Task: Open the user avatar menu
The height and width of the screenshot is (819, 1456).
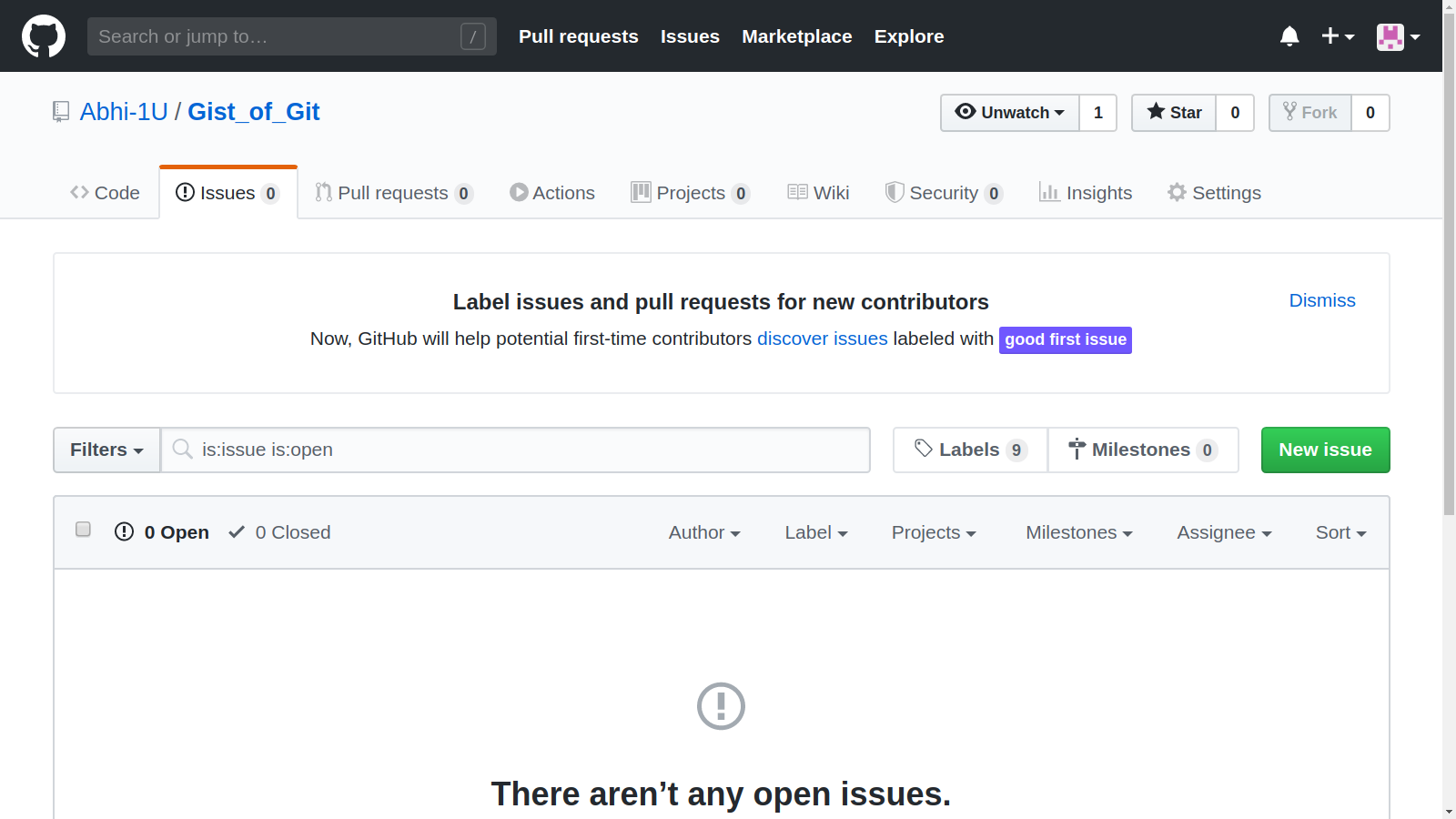Action: pyautogui.click(x=1398, y=36)
